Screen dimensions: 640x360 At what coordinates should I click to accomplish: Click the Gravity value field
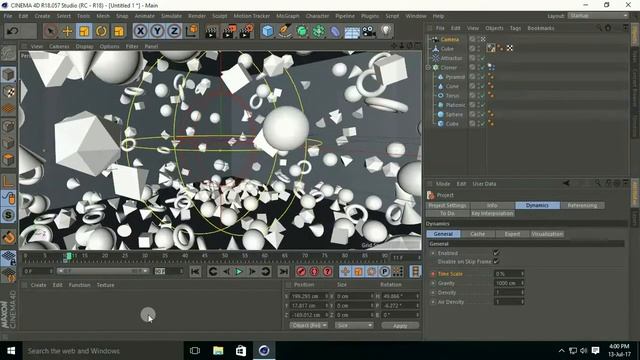509,283
